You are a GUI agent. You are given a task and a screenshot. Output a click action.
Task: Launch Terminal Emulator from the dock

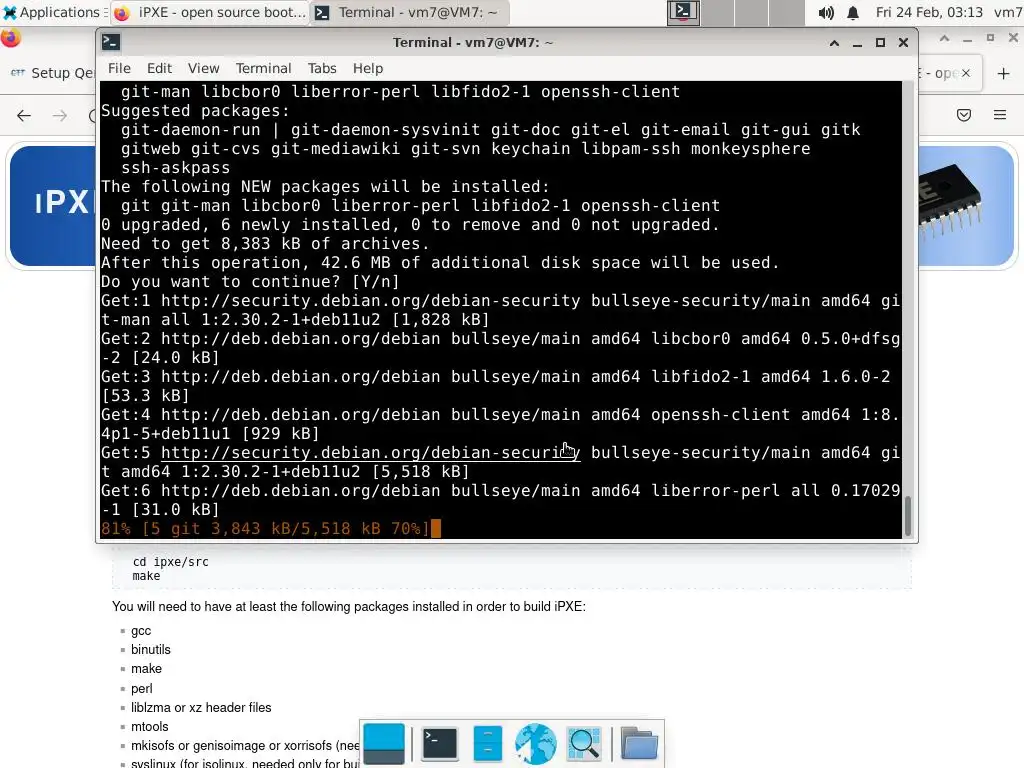pyautogui.click(x=440, y=744)
